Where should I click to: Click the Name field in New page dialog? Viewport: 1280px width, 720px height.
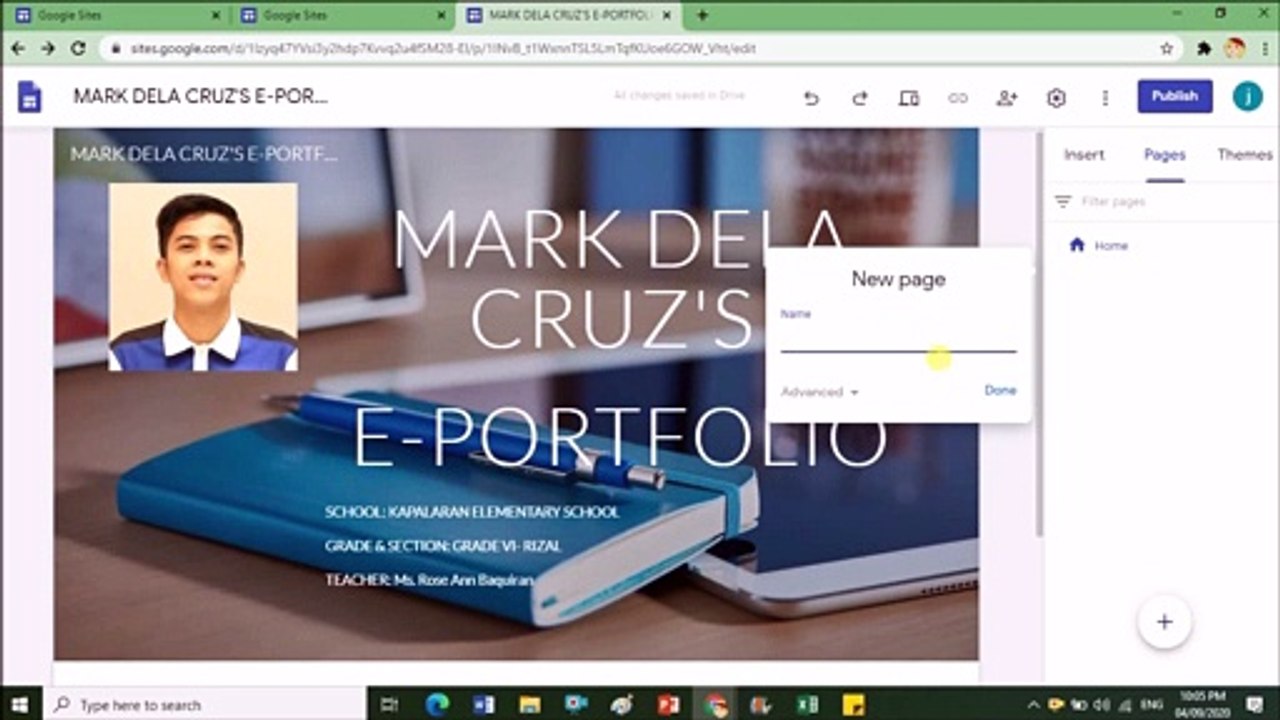pos(898,342)
